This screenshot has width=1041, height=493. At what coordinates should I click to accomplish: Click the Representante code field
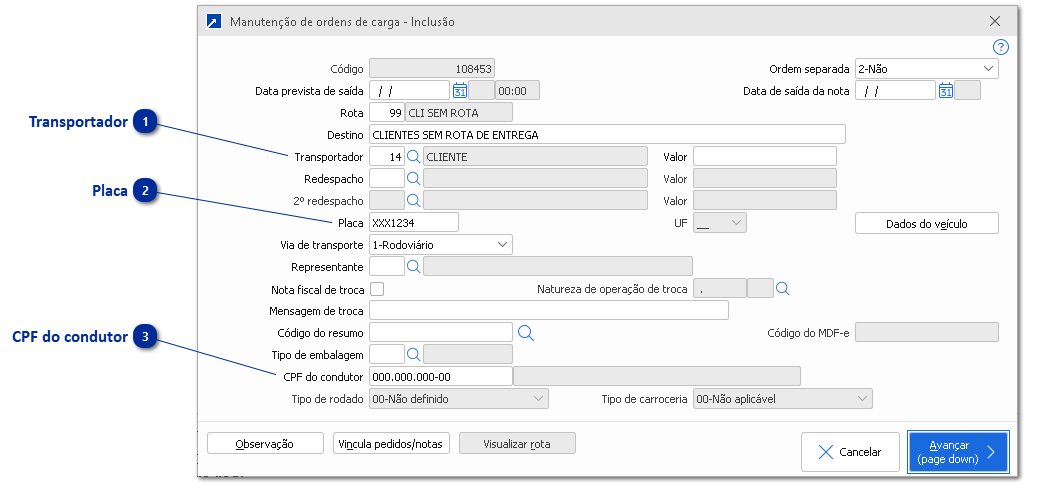click(386, 267)
